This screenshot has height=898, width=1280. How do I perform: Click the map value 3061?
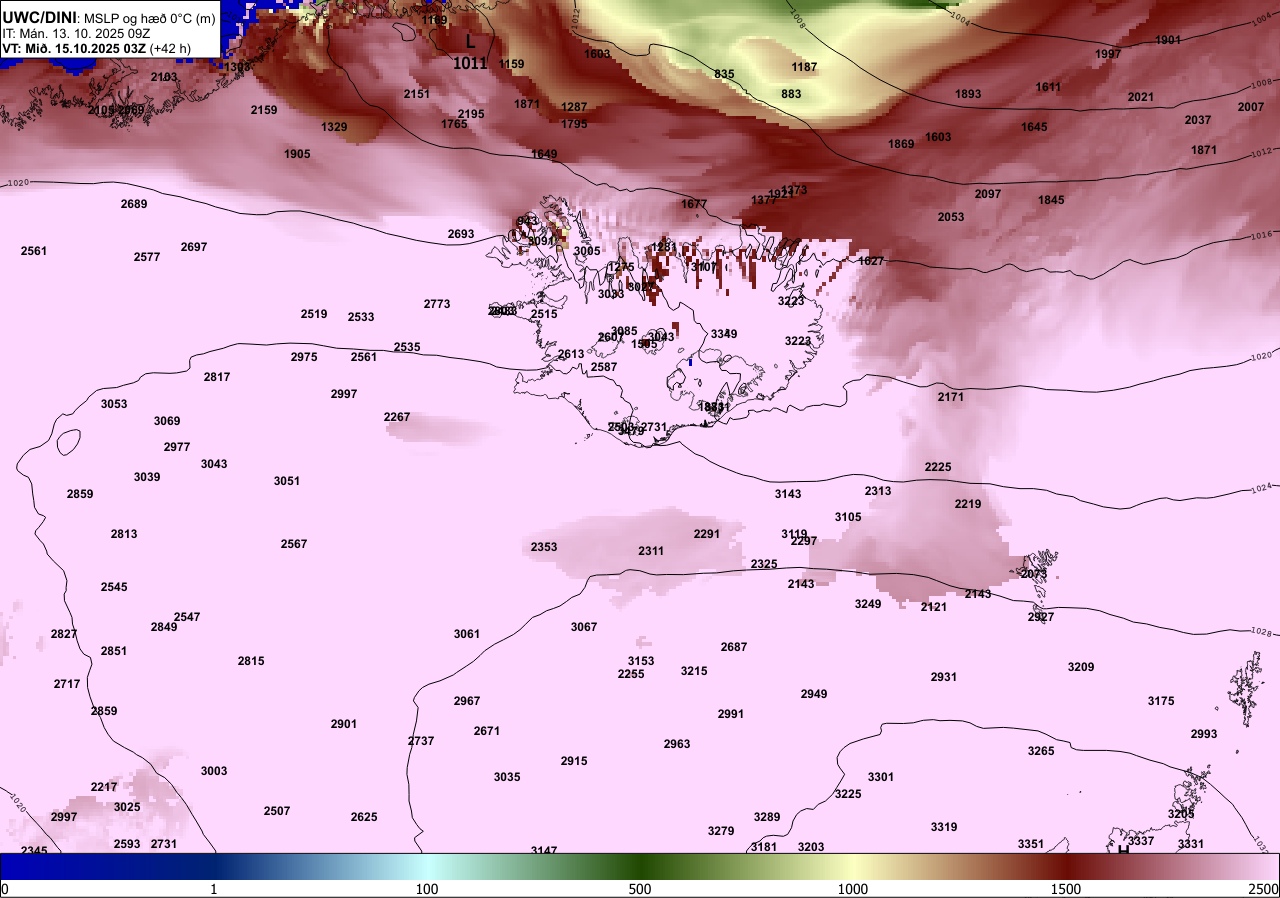point(467,634)
